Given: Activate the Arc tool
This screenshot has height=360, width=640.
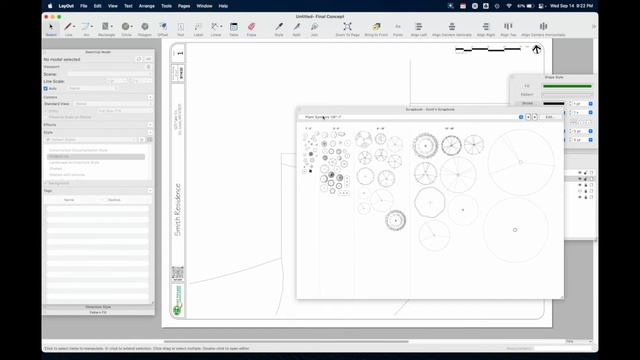Looking at the screenshot, I should [x=85, y=27].
